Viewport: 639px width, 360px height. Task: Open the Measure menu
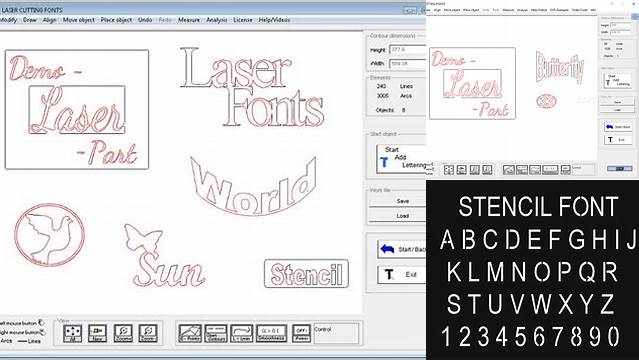[189, 20]
